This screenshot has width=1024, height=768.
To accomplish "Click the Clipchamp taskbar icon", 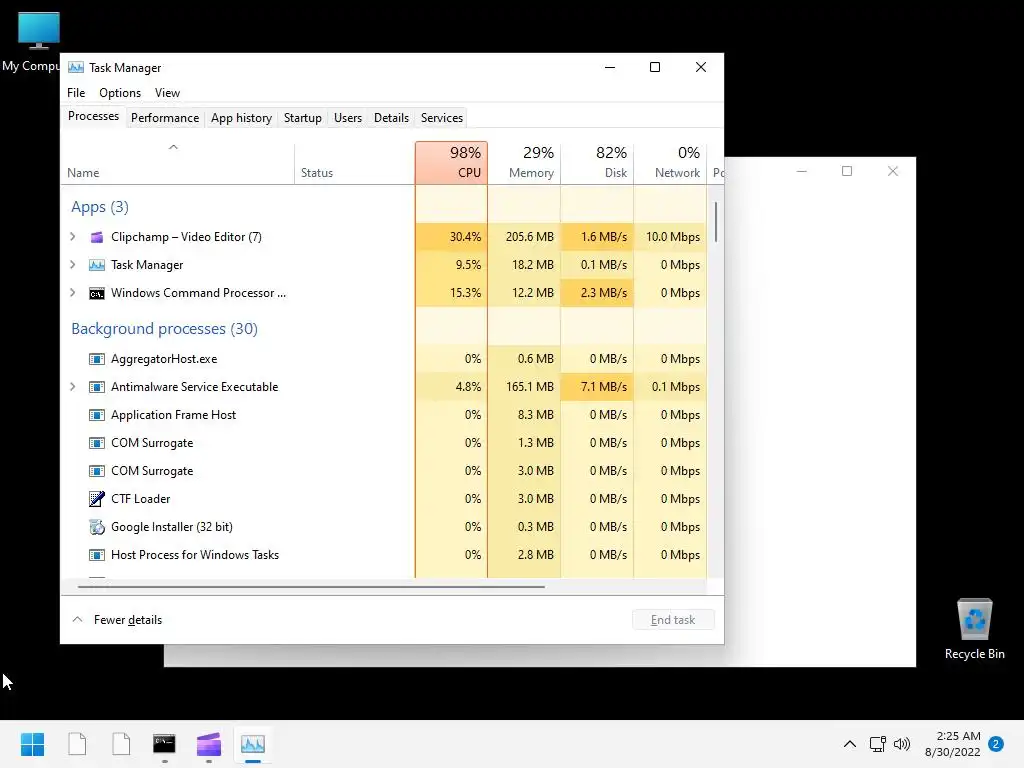I will click(x=208, y=744).
